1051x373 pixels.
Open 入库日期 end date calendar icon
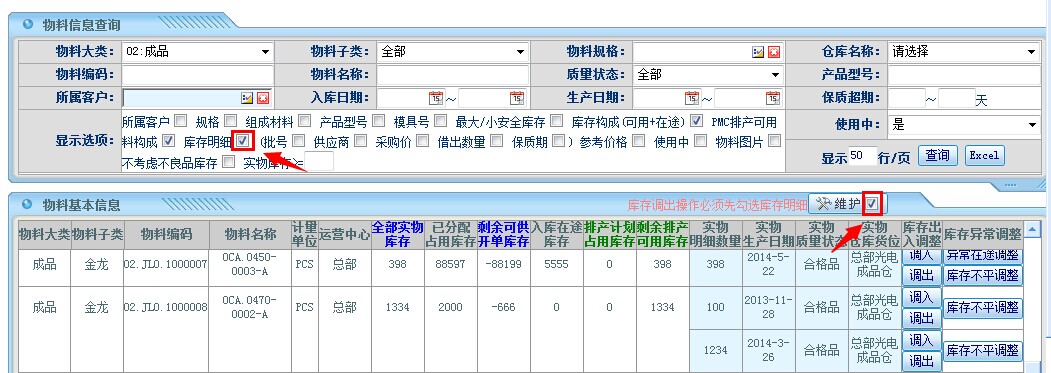pyautogui.click(x=517, y=98)
